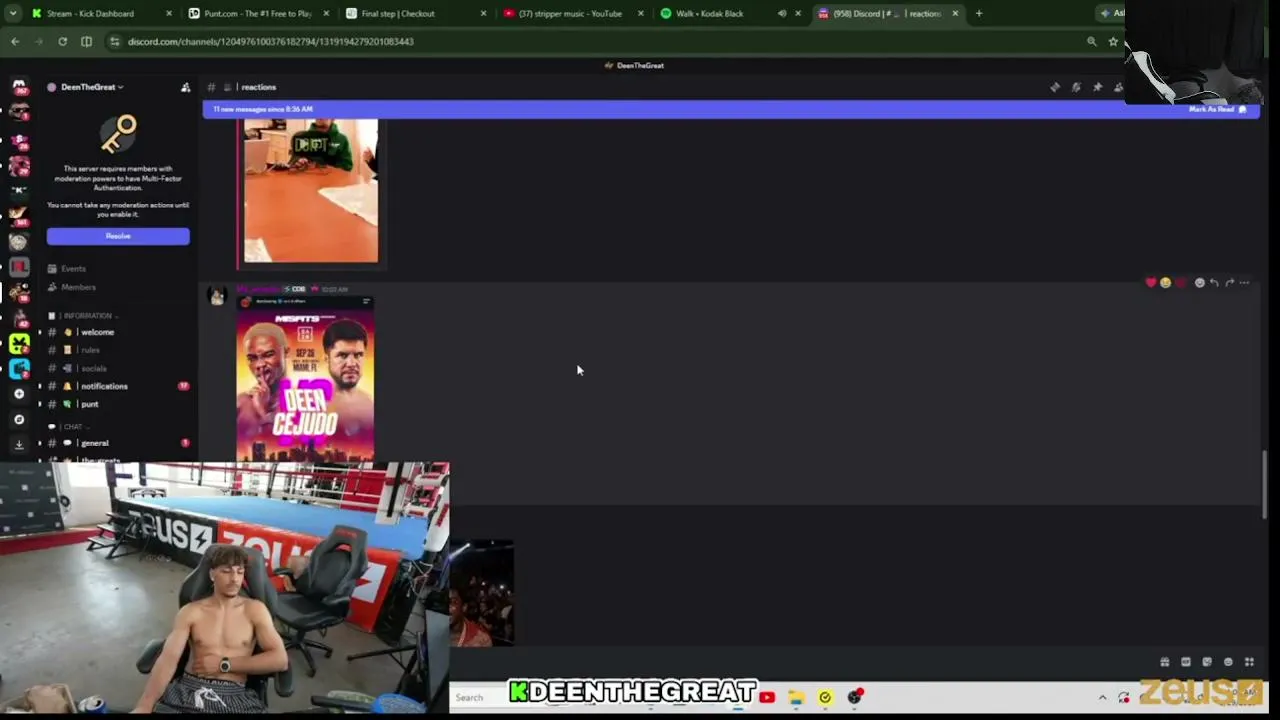Show hidden system tray icons
Image resolution: width=1280 pixels, height=720 pixels.
pyautogui.click(x=1102, y=697)
